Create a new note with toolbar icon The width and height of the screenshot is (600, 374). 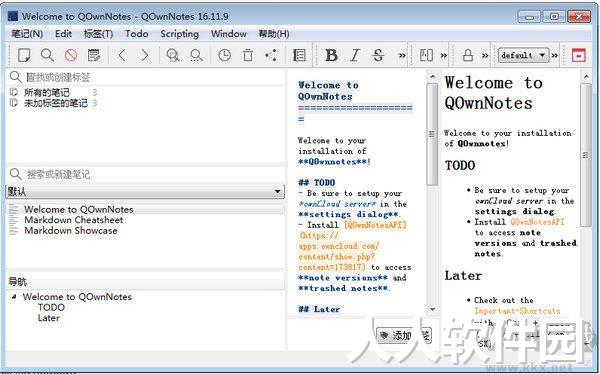click(x=24, y=56)
